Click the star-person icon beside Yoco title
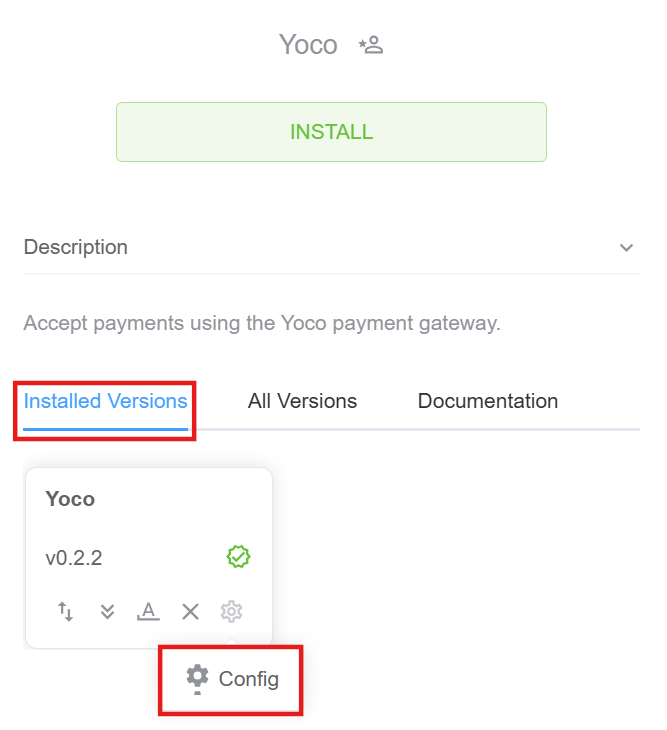667x730 pixels. [x=371, y=45]
